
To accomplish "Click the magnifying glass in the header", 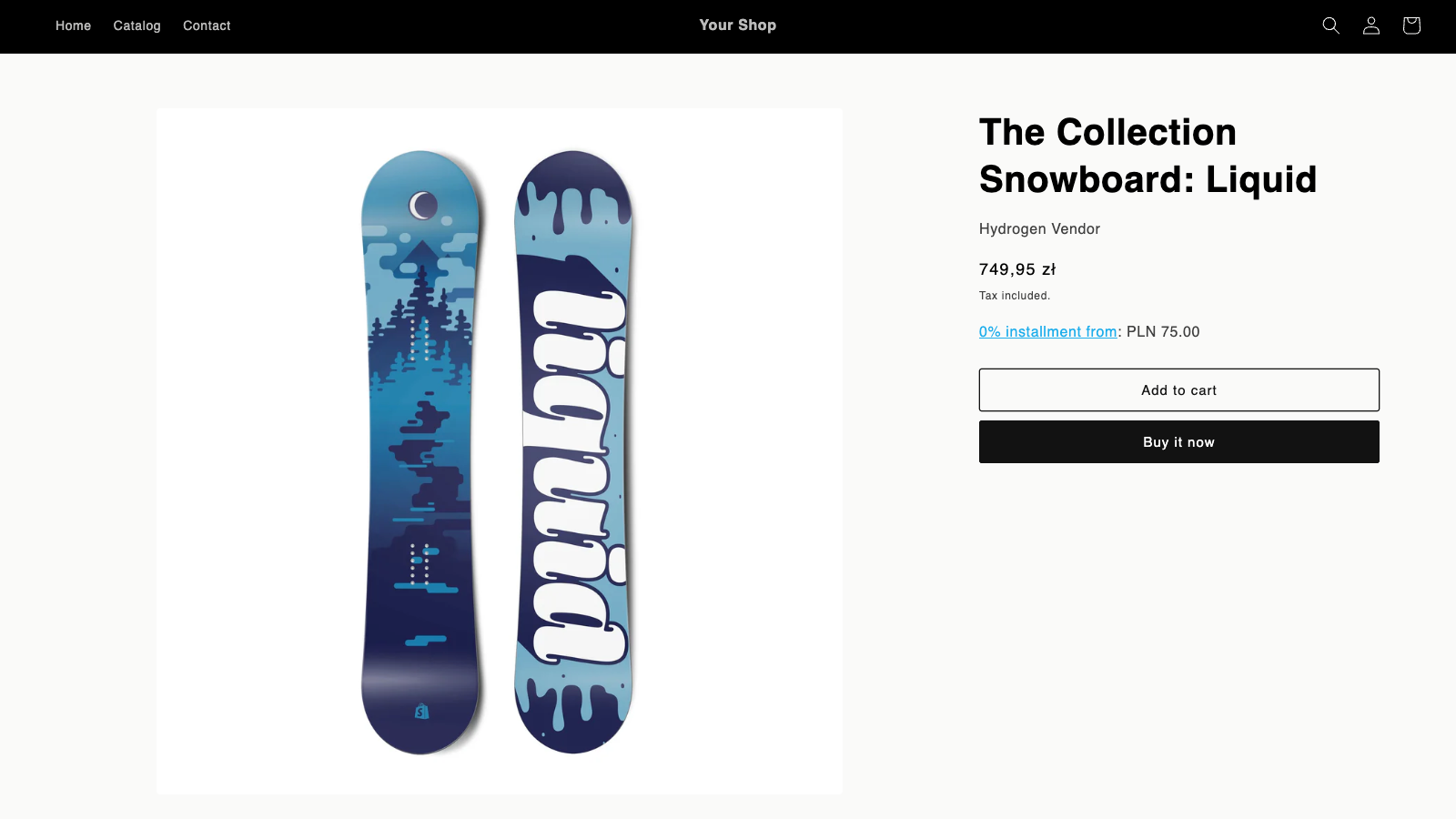I will 1330,25.
